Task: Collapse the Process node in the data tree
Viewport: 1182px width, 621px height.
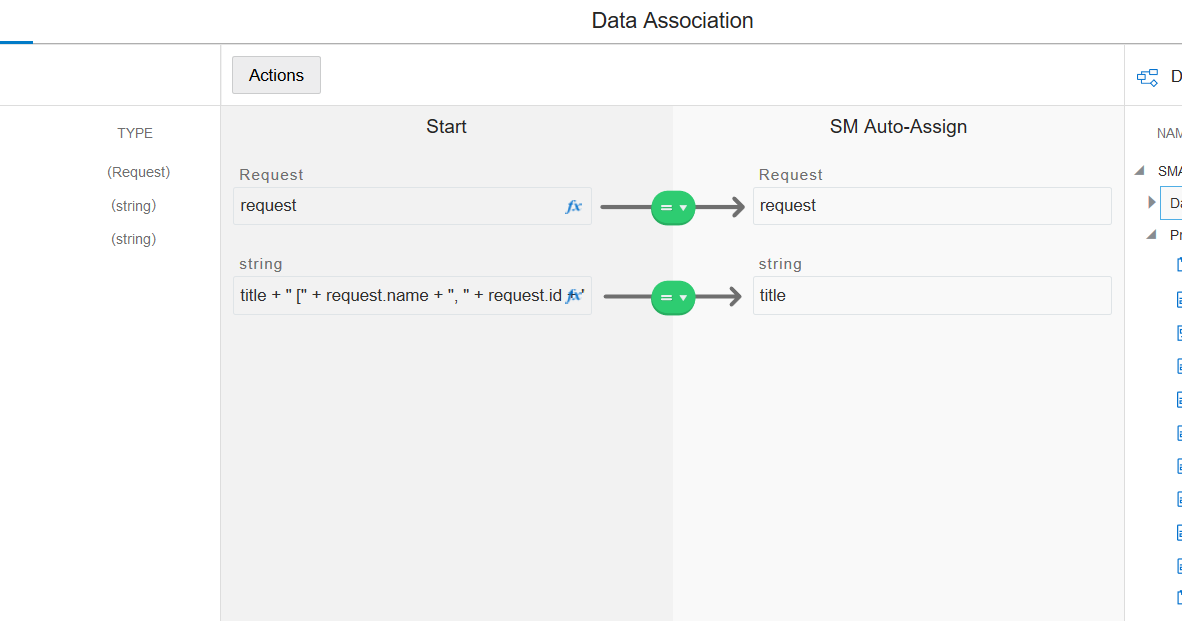Action: (x=1151, y=235)
